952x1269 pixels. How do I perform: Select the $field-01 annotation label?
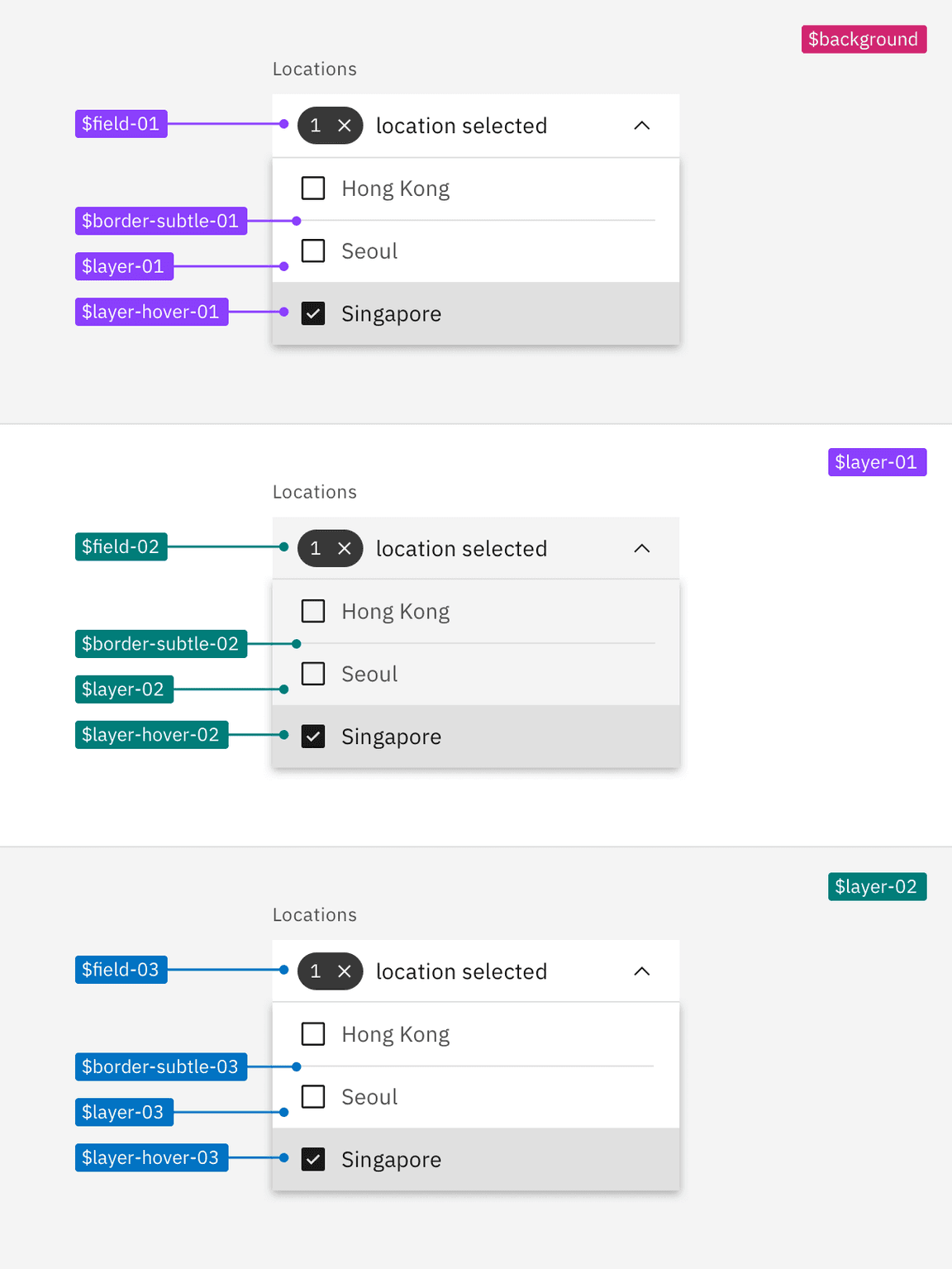click(121, 123)
